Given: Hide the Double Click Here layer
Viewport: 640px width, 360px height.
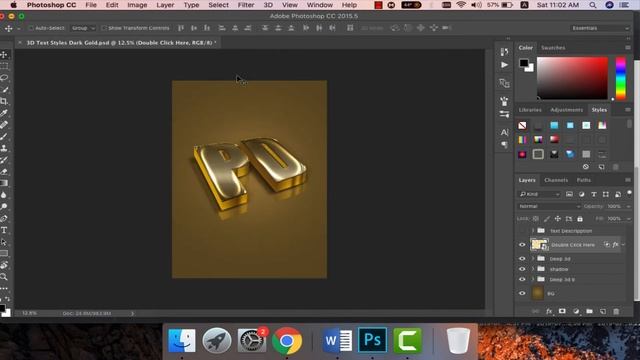Looking at the screenshot, I should [x=522, y=245].
